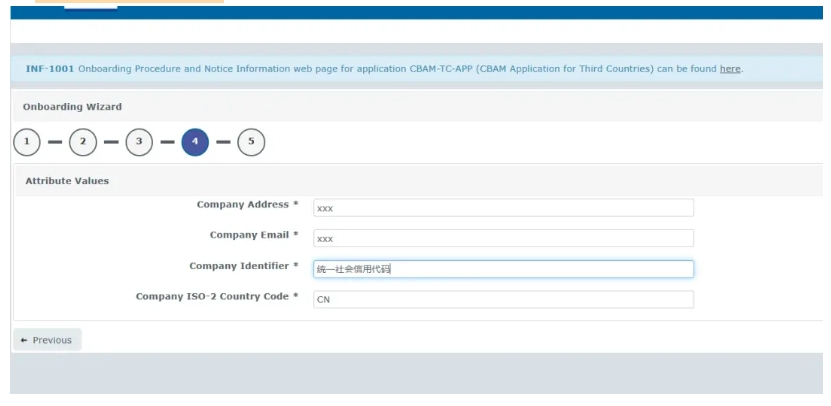The width and height of the screenshot is (831, 406).
Task: Click the Previous button
Action: (47, 340)
